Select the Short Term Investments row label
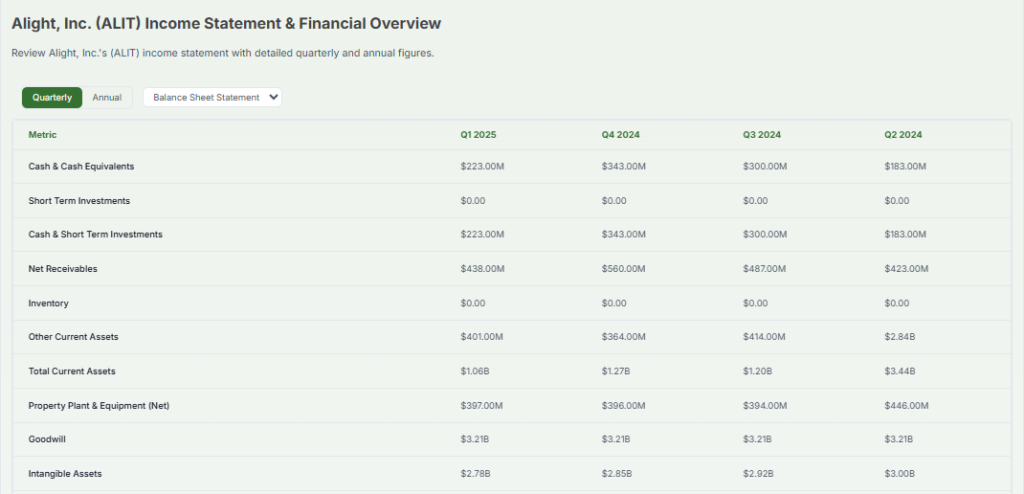Viewport: 1024px width, 494px height. tap(79, 201)
